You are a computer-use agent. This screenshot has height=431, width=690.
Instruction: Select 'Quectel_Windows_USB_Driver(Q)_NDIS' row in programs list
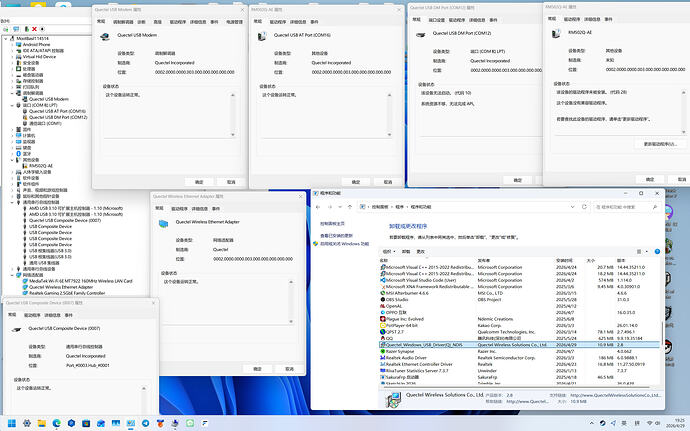click(520, 345)
